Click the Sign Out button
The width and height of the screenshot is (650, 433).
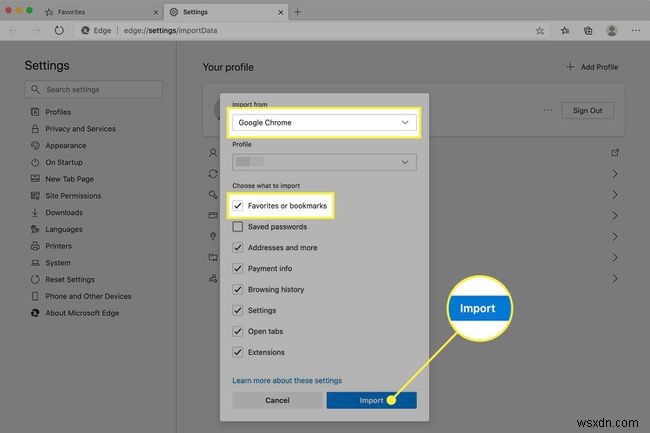[x=587, y=111]
